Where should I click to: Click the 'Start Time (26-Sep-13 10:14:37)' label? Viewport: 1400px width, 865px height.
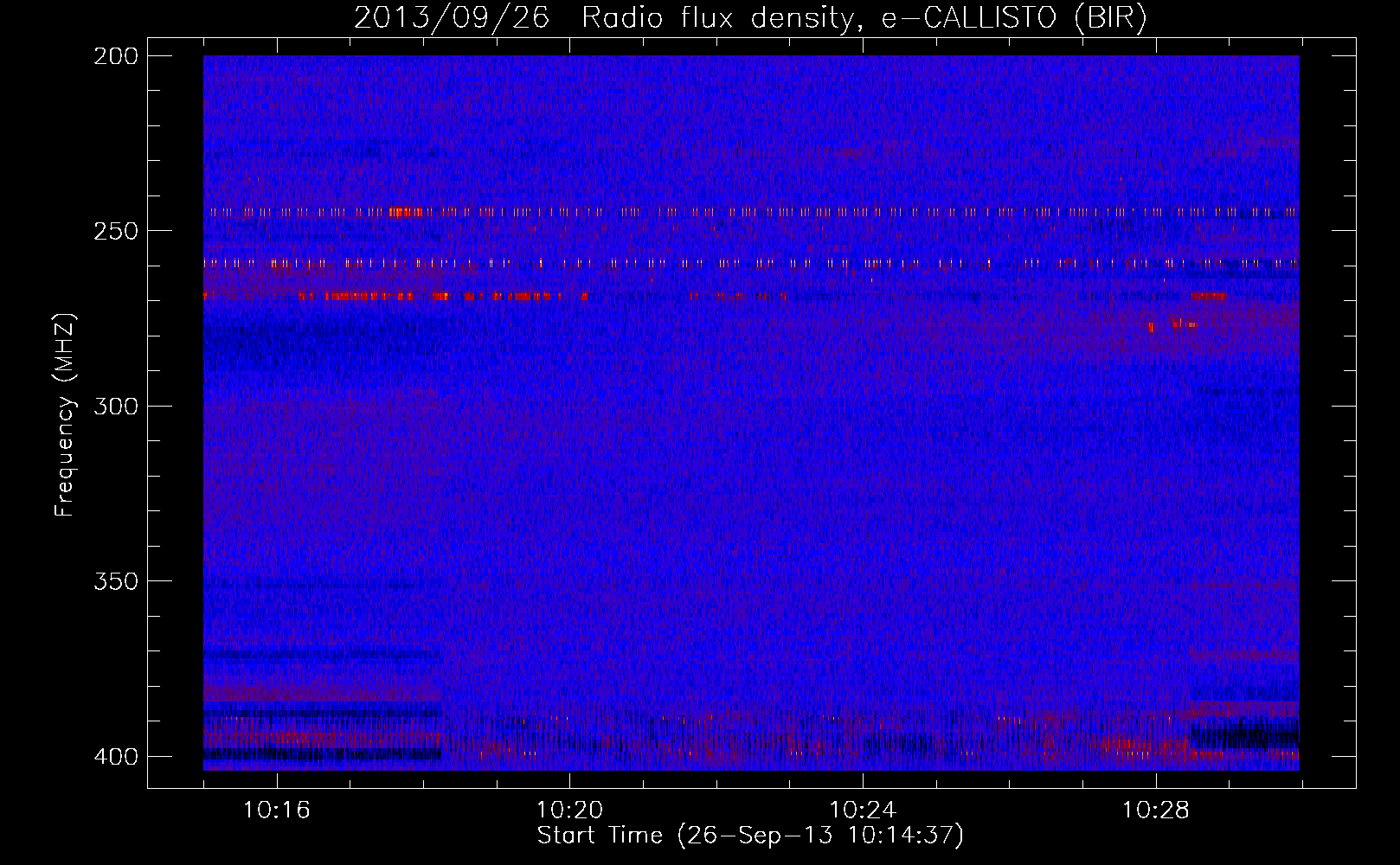point(750,836)
